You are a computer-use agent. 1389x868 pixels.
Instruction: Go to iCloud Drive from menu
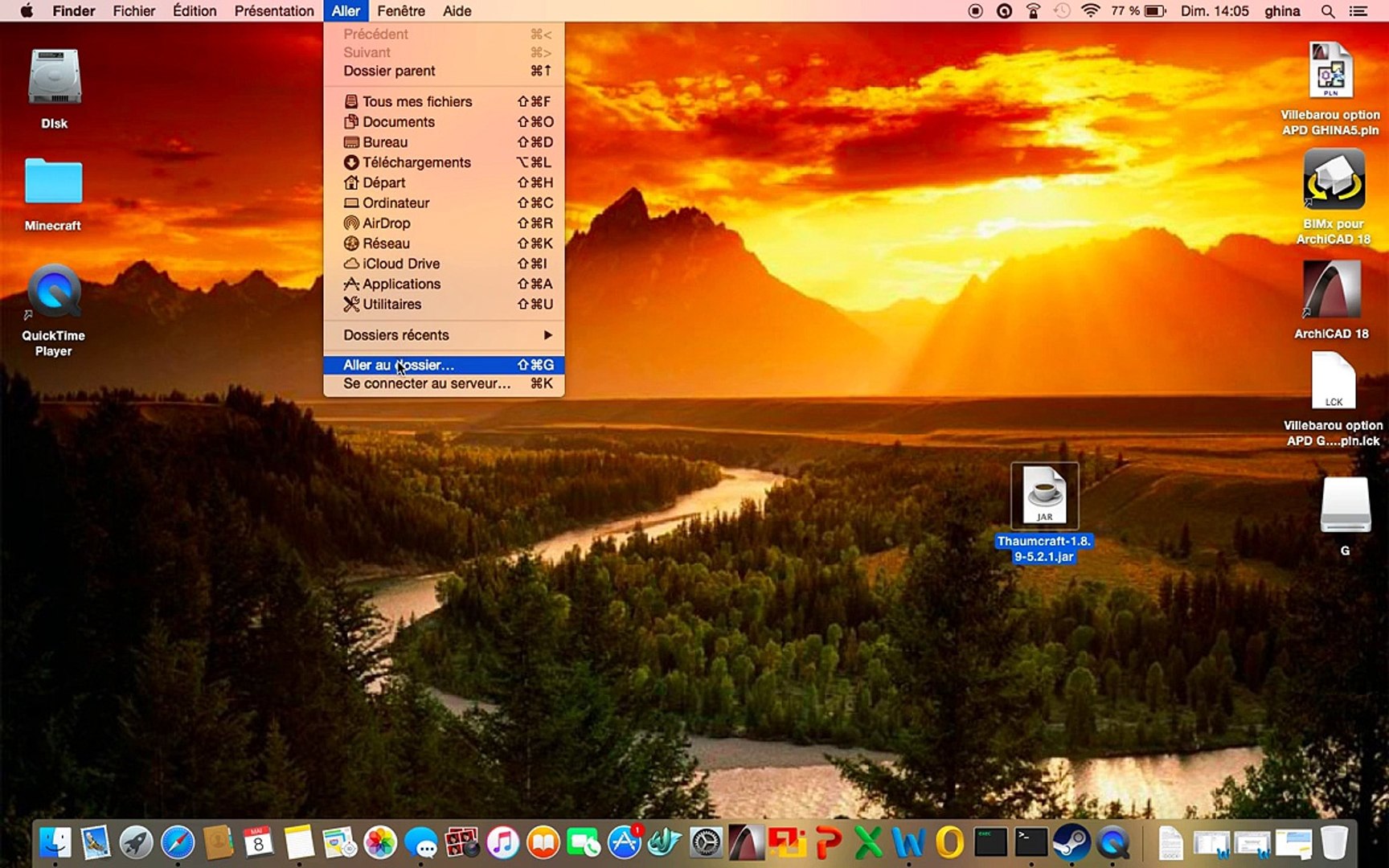444,264
